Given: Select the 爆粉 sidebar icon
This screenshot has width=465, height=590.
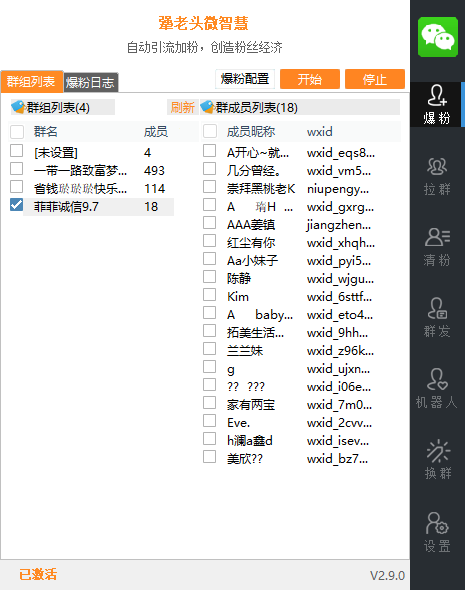Looking at the screenshot, I should [437, 104].
